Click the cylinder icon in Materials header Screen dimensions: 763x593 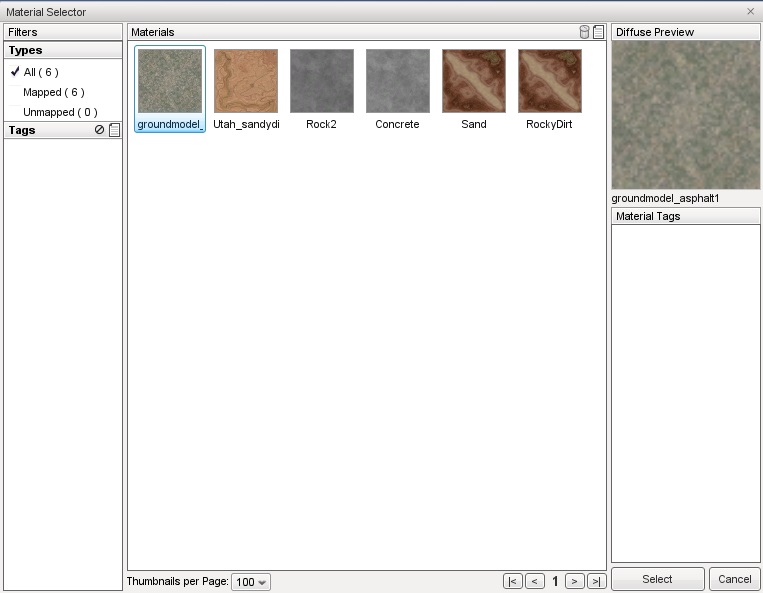(x=584, y=32)
